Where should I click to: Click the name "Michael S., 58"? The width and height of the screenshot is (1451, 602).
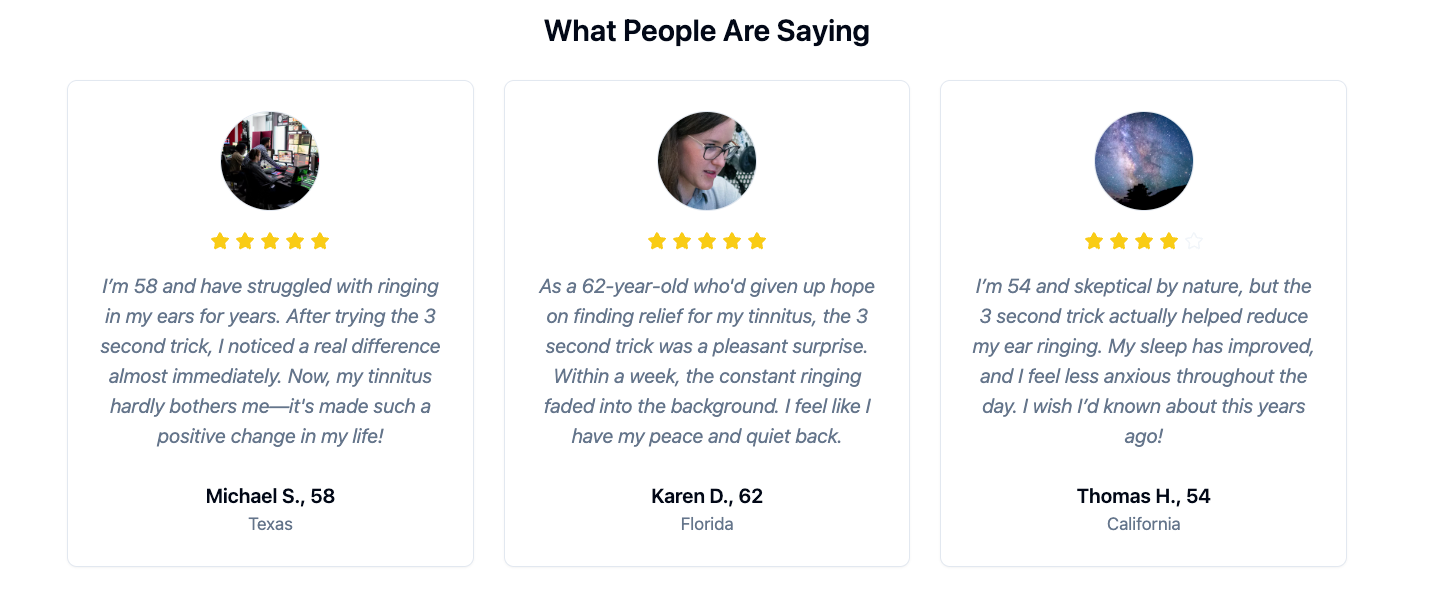(270, 496)
